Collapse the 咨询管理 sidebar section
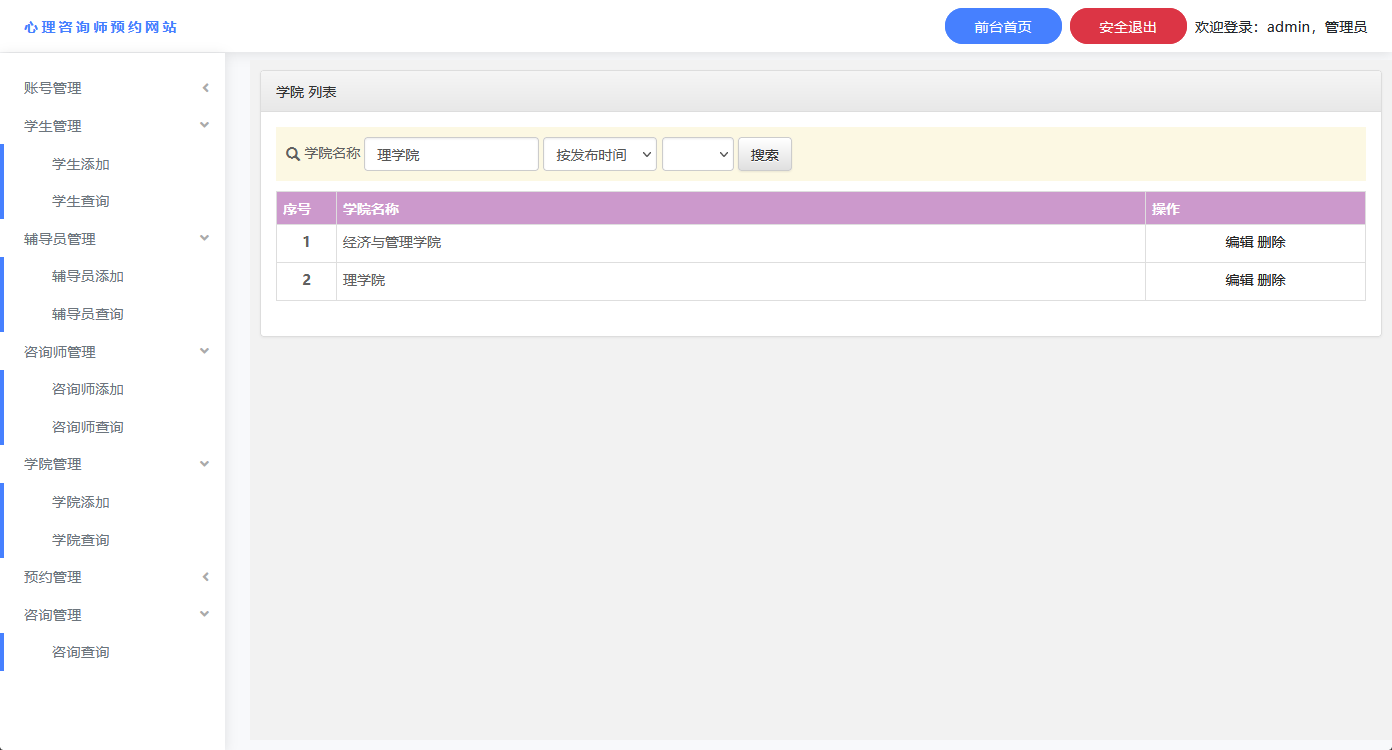The image size is (1392, 750). [113, 615]
